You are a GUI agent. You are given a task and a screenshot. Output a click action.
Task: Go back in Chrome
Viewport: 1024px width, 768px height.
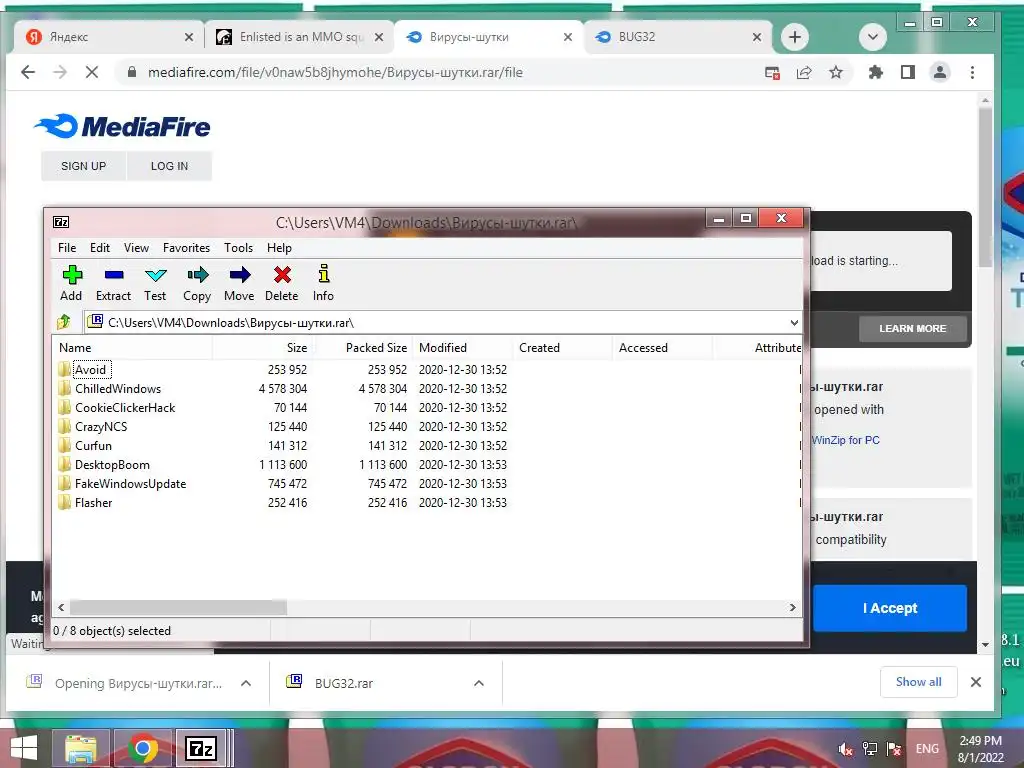tap(28, 72)
